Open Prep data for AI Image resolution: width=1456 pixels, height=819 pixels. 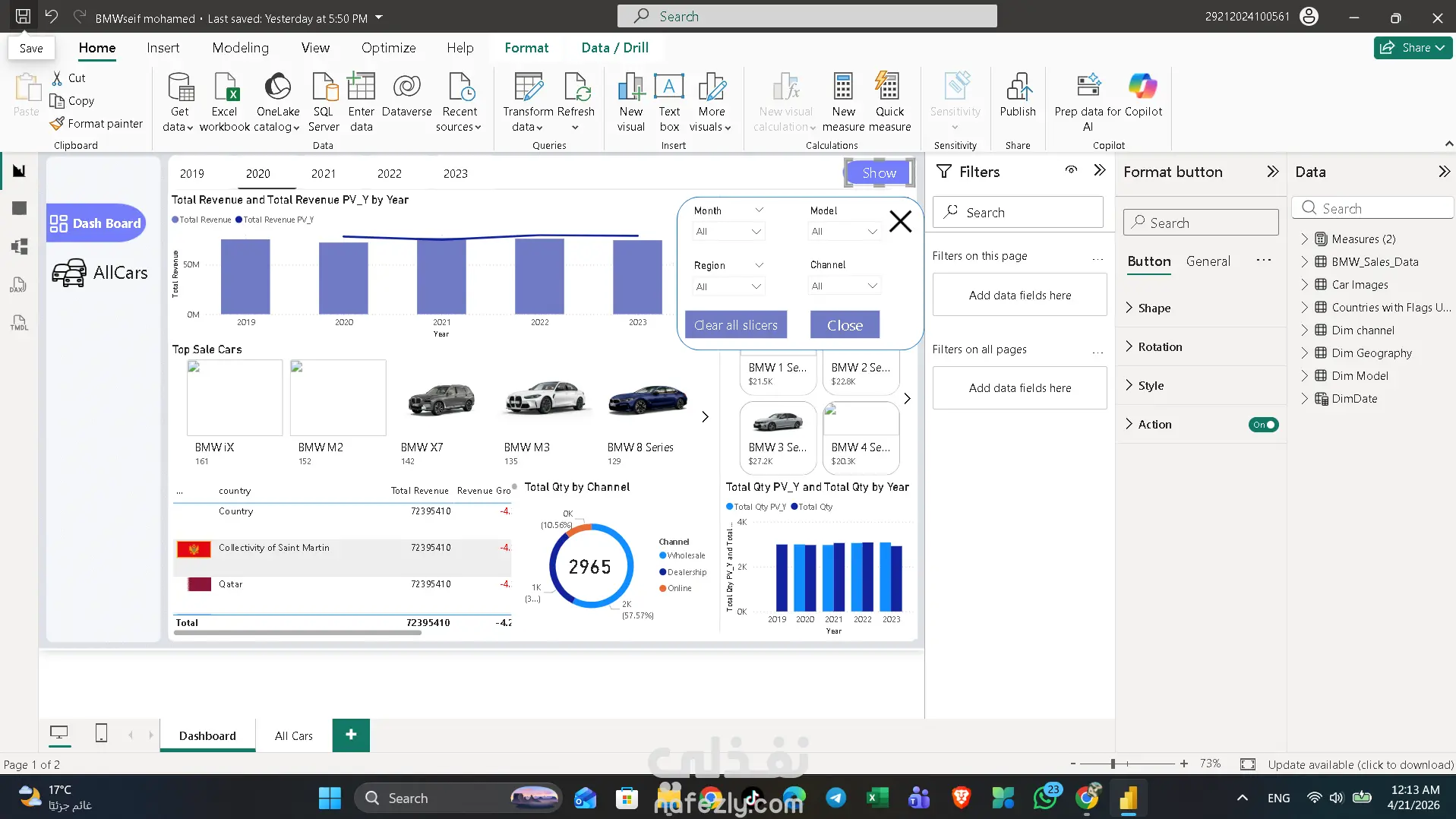point(1088,102)
